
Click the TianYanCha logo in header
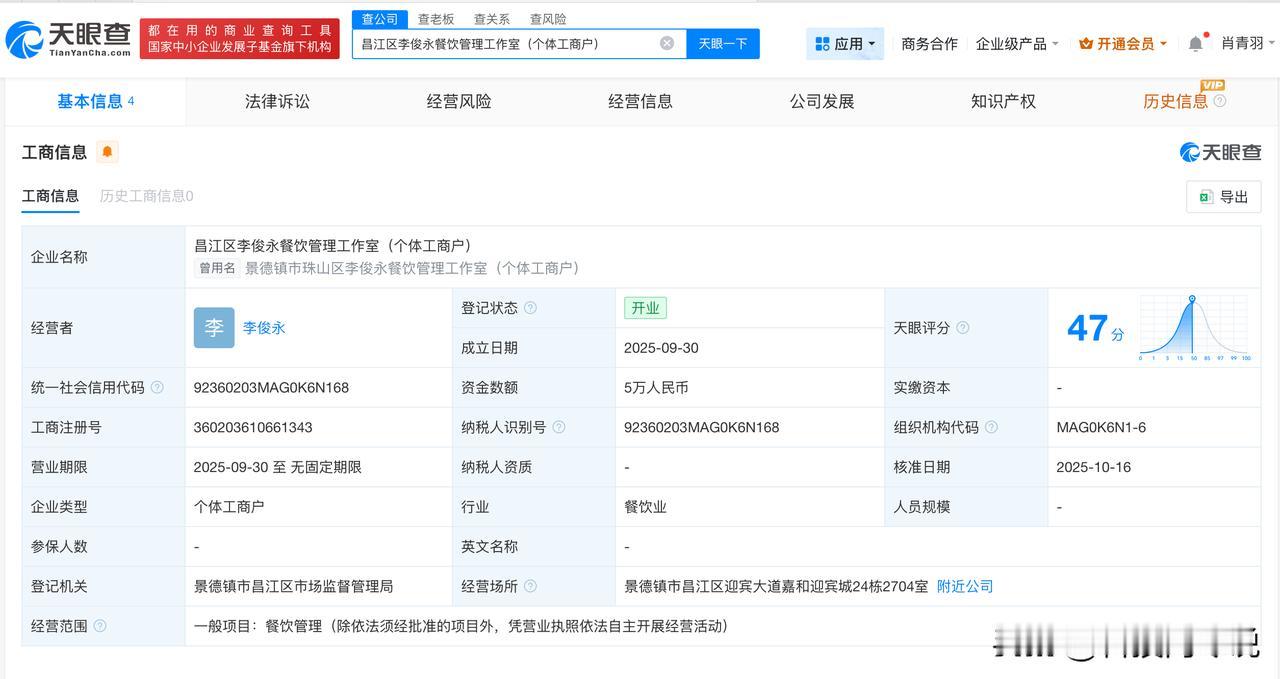tap(68, 39)
